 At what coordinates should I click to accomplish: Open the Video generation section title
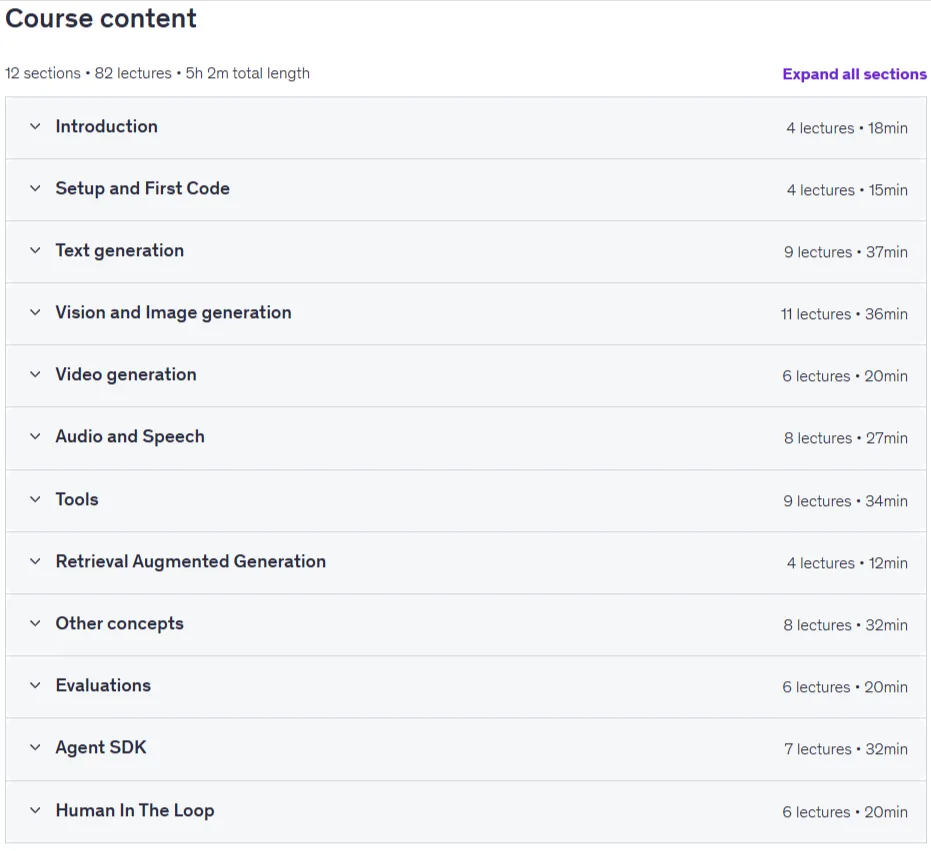pos(126,374)
